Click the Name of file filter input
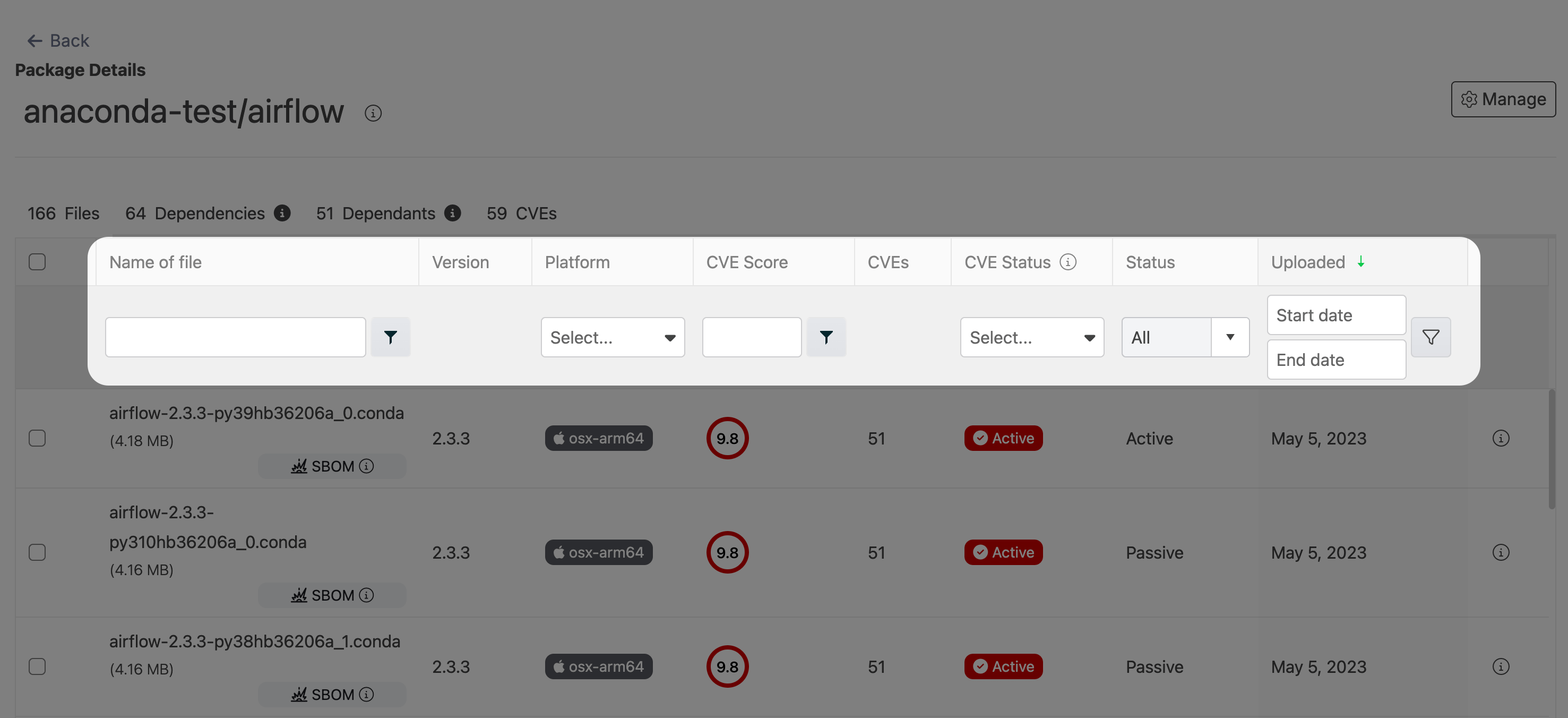This screenshot has height=718, width=1568. point(236,337)
